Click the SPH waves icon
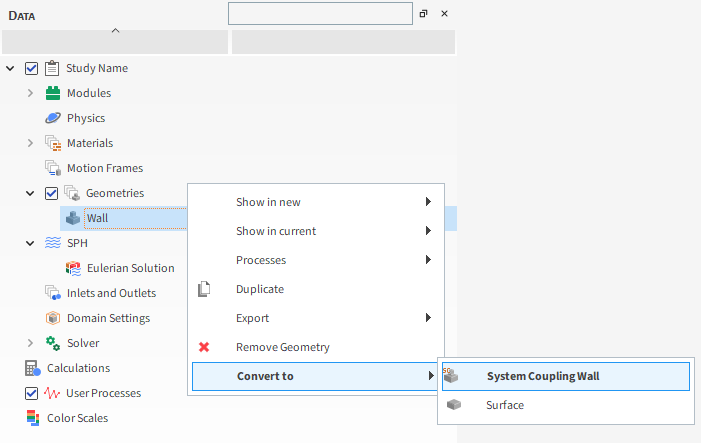This screenshot has height=443, width=701. (53, 243)
